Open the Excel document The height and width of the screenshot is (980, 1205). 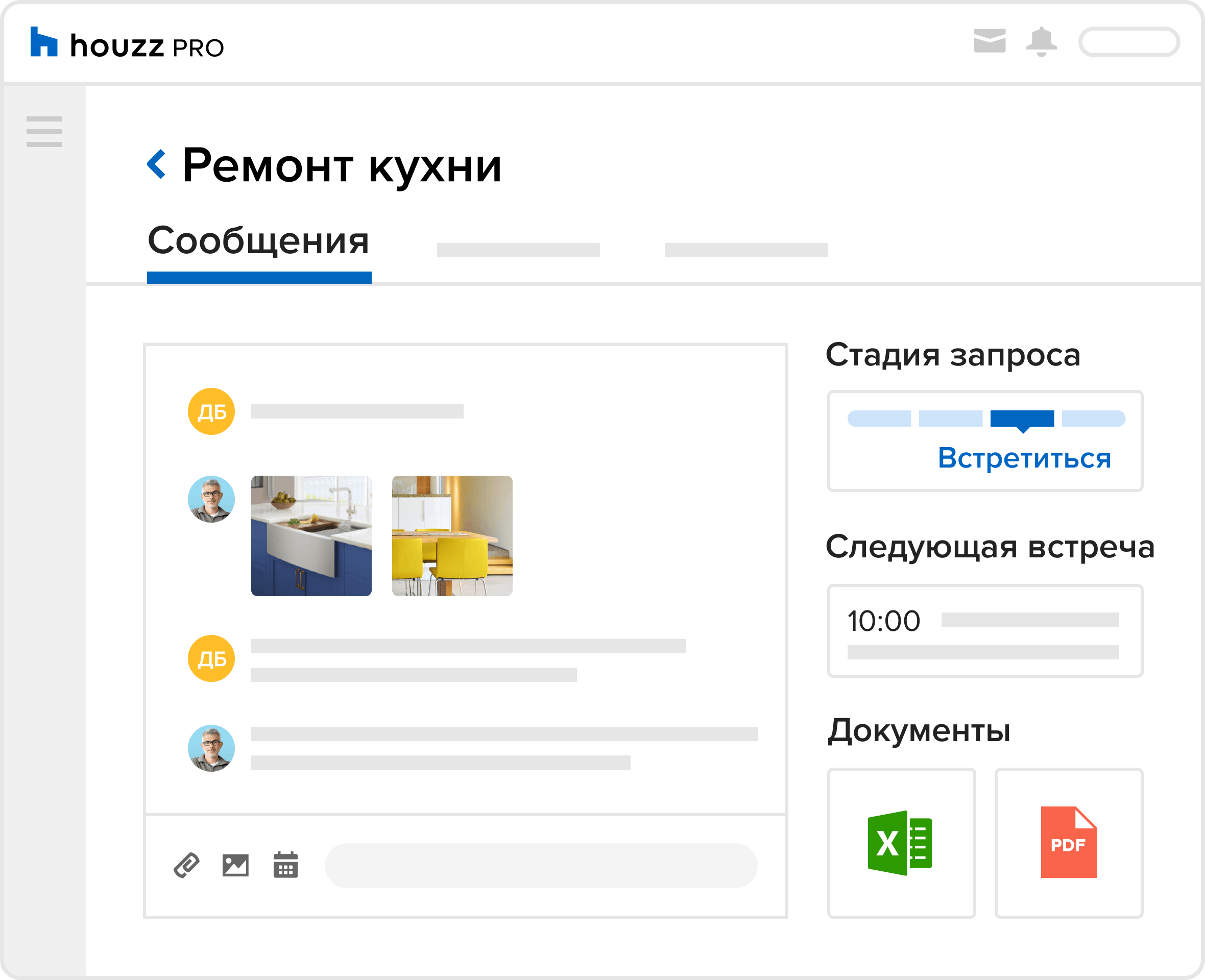tap(901, 842)
